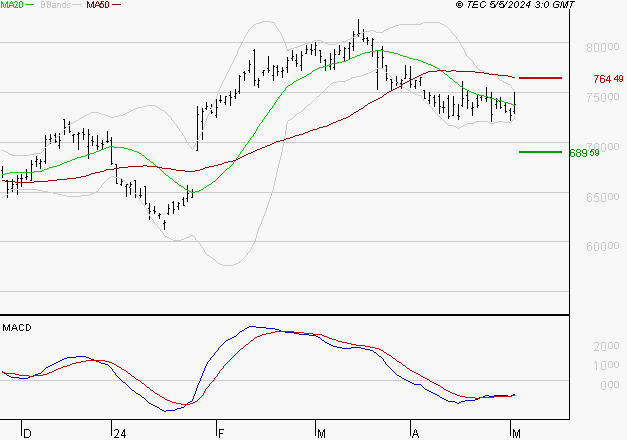Click the TEC 5/5/2024 timestamp text

pyautogui.click(x=515, y=5)
